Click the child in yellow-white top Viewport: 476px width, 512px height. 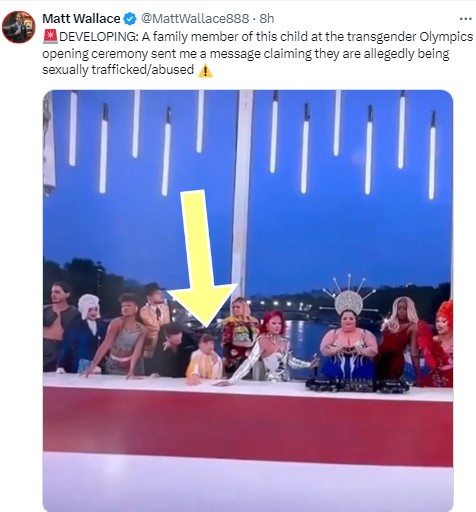(205, 358)
